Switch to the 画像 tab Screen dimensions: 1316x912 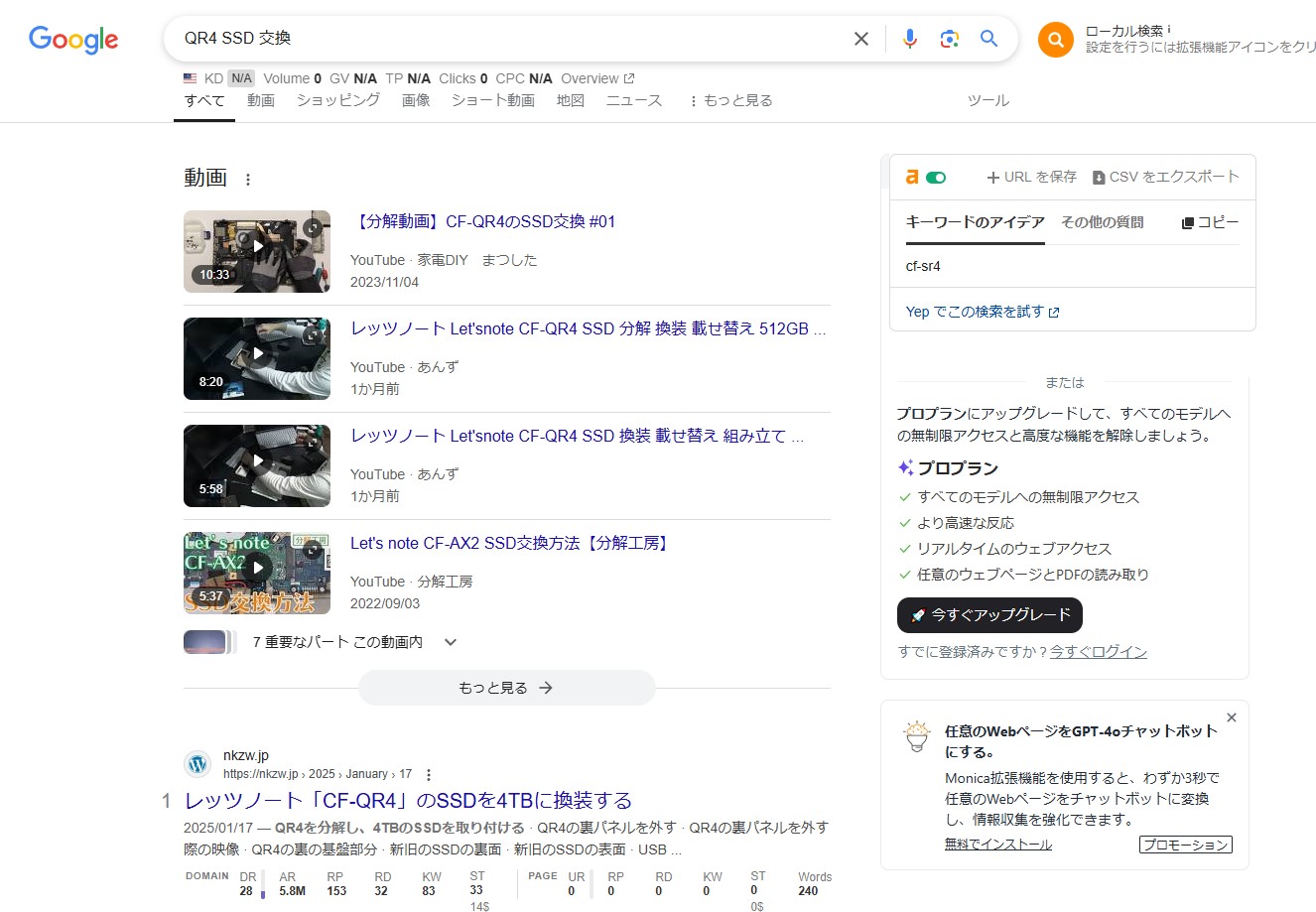[x=416, y=100]
